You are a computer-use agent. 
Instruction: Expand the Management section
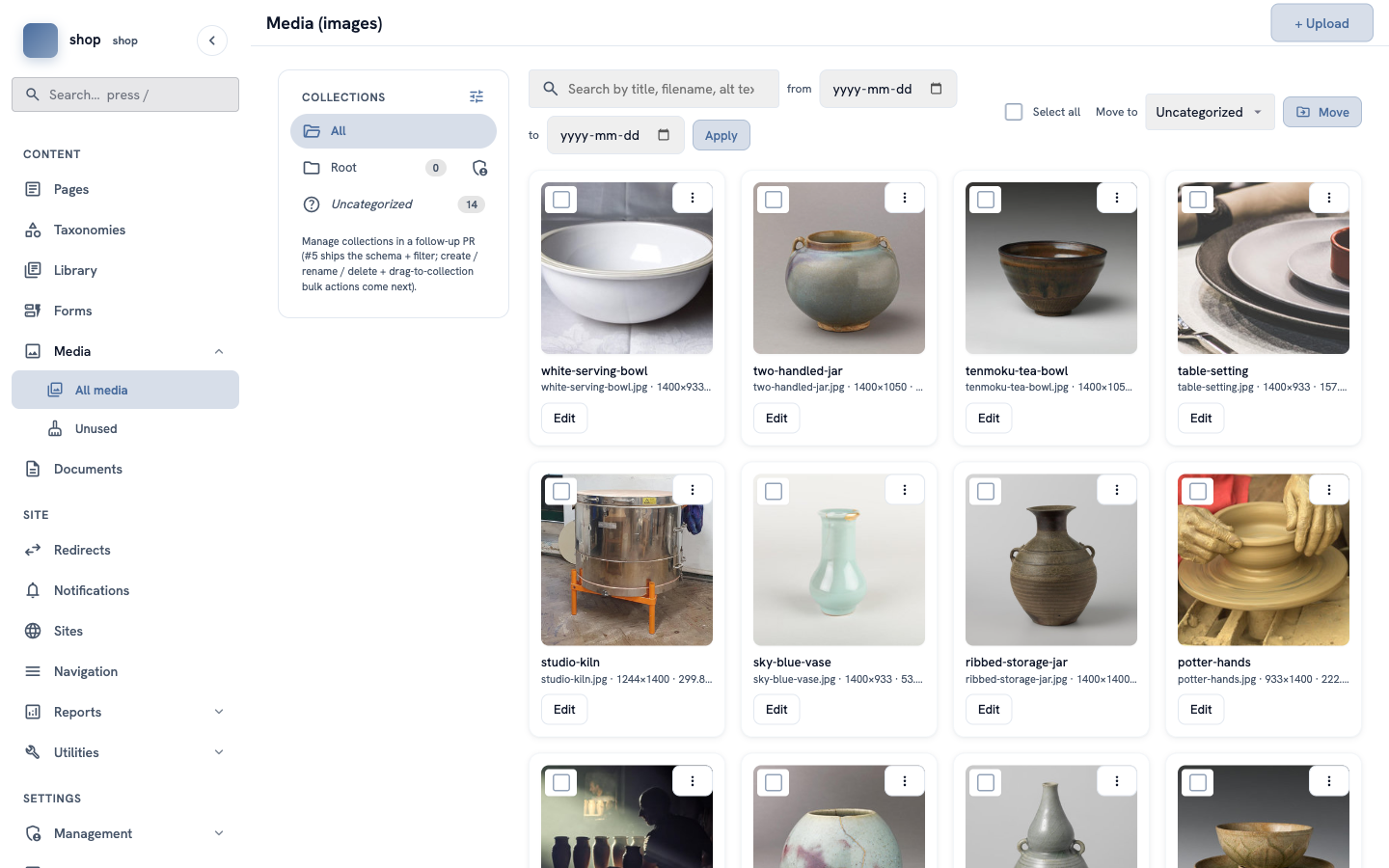[x=125, y=833]
